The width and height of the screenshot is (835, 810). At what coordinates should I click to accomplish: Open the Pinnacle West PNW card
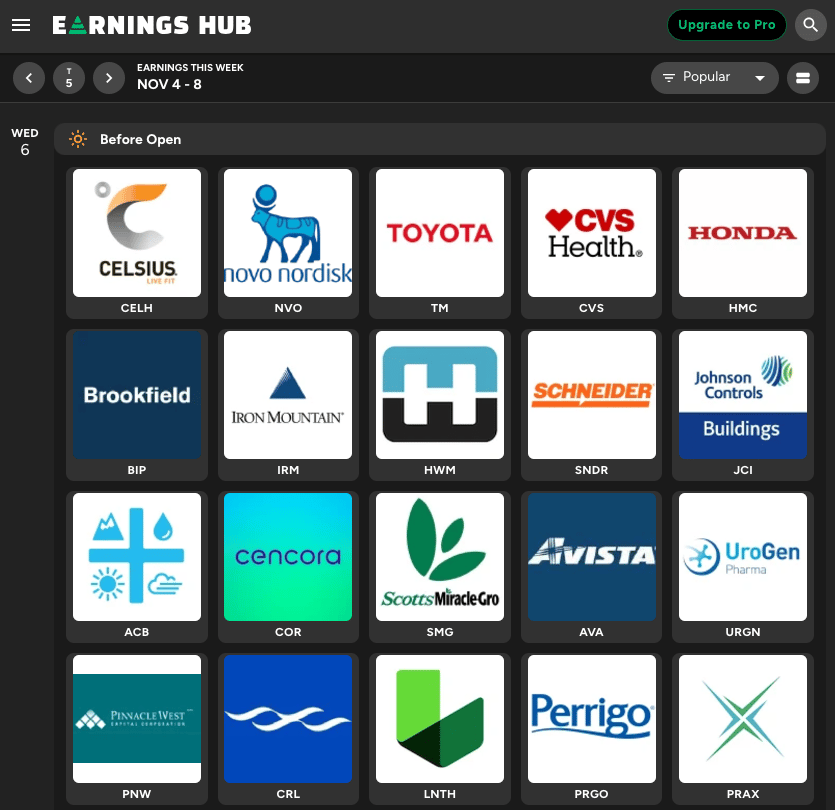[137, 729]
